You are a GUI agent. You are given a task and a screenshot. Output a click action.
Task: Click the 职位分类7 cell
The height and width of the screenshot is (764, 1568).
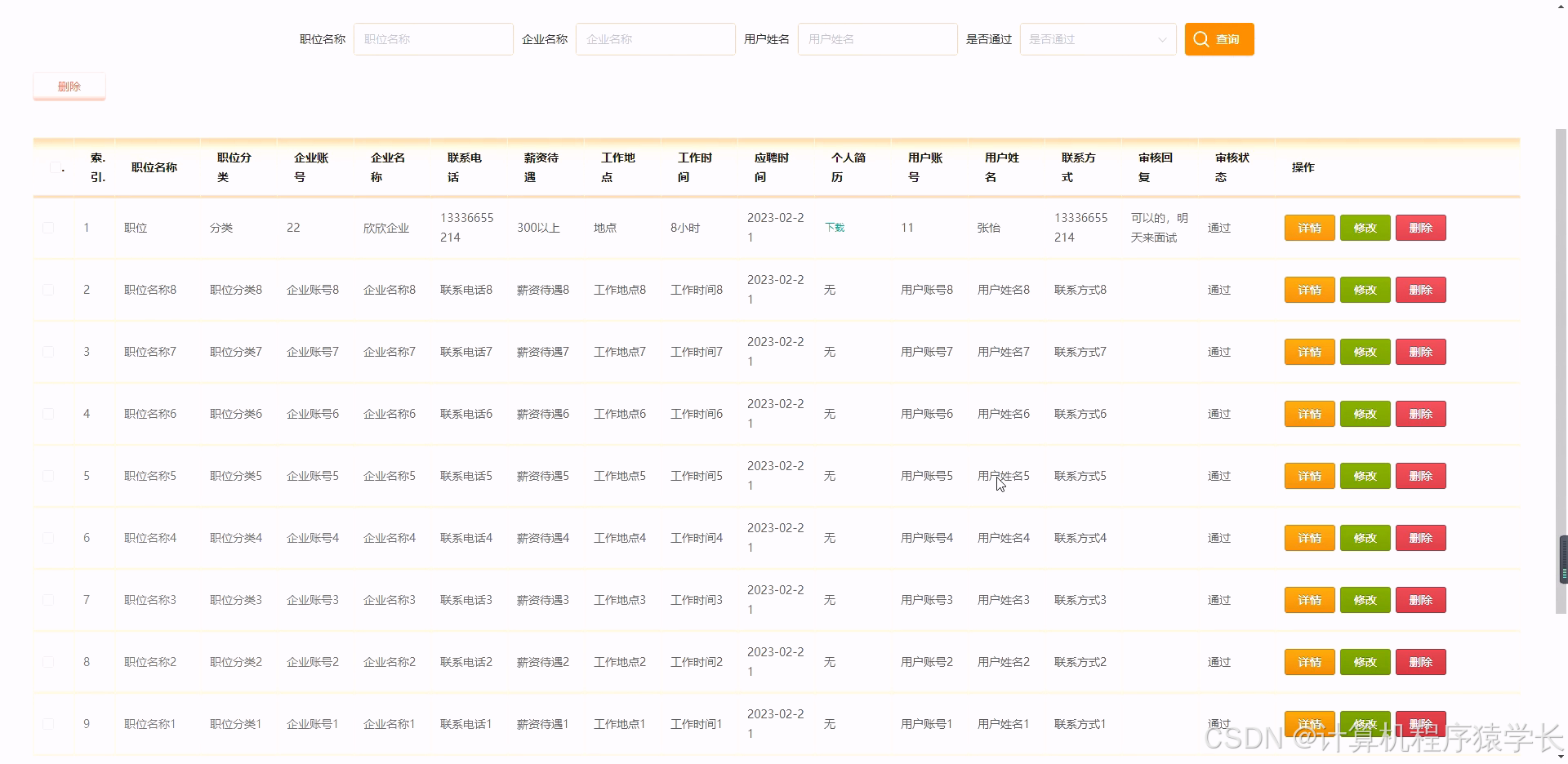(236, 352)
